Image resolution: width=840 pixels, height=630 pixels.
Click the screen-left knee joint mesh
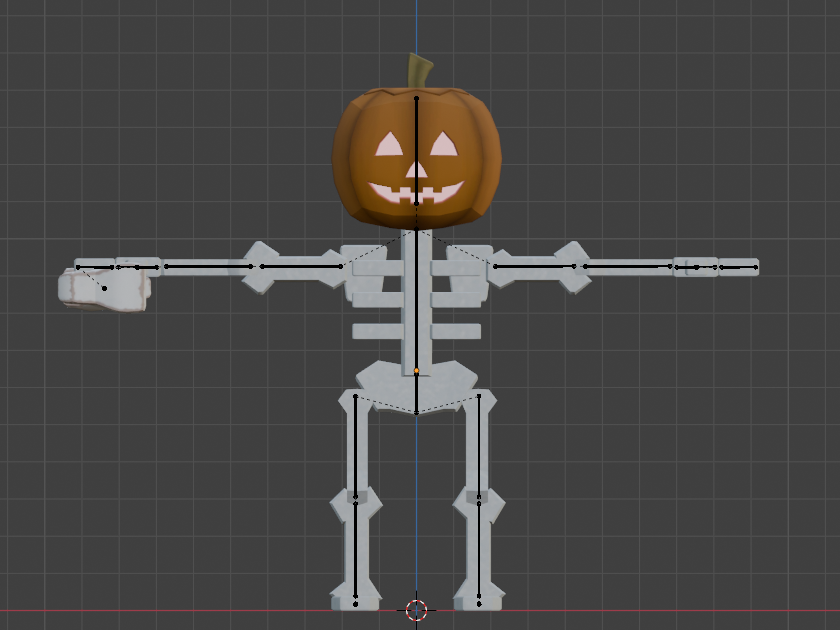356,505
